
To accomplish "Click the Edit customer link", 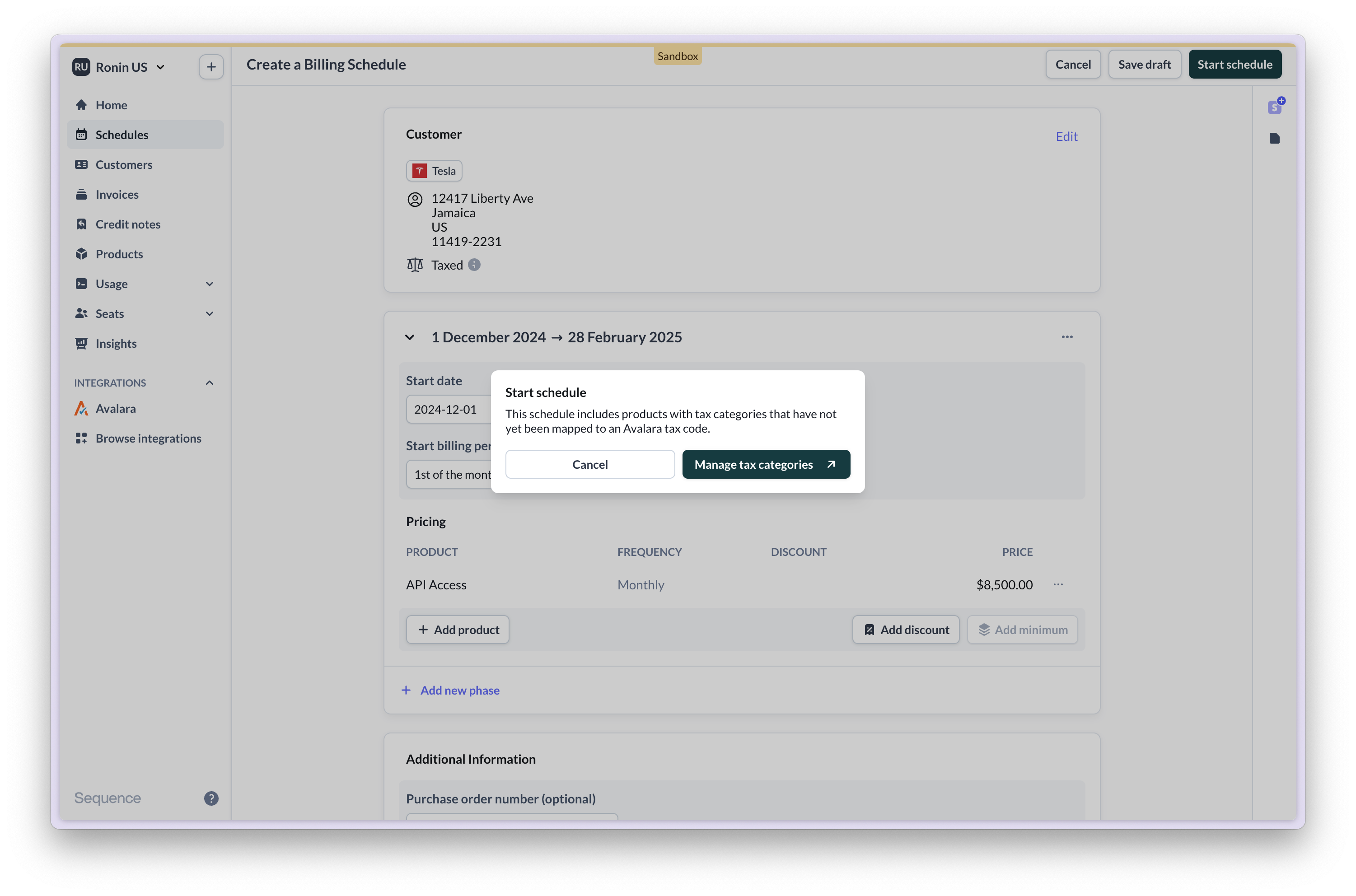I will point(1066,136).
